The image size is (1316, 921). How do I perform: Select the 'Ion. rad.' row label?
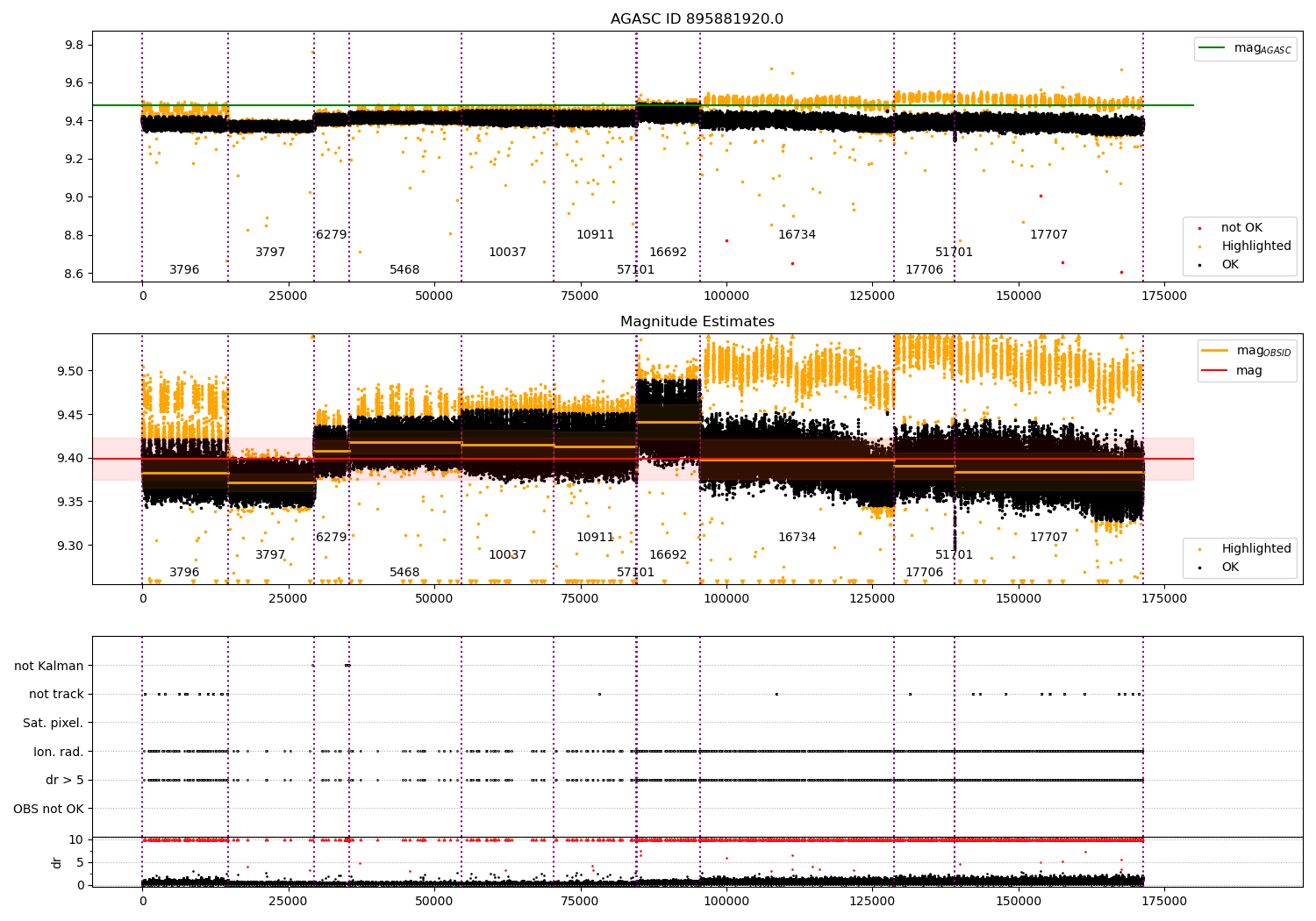[58, 752]
